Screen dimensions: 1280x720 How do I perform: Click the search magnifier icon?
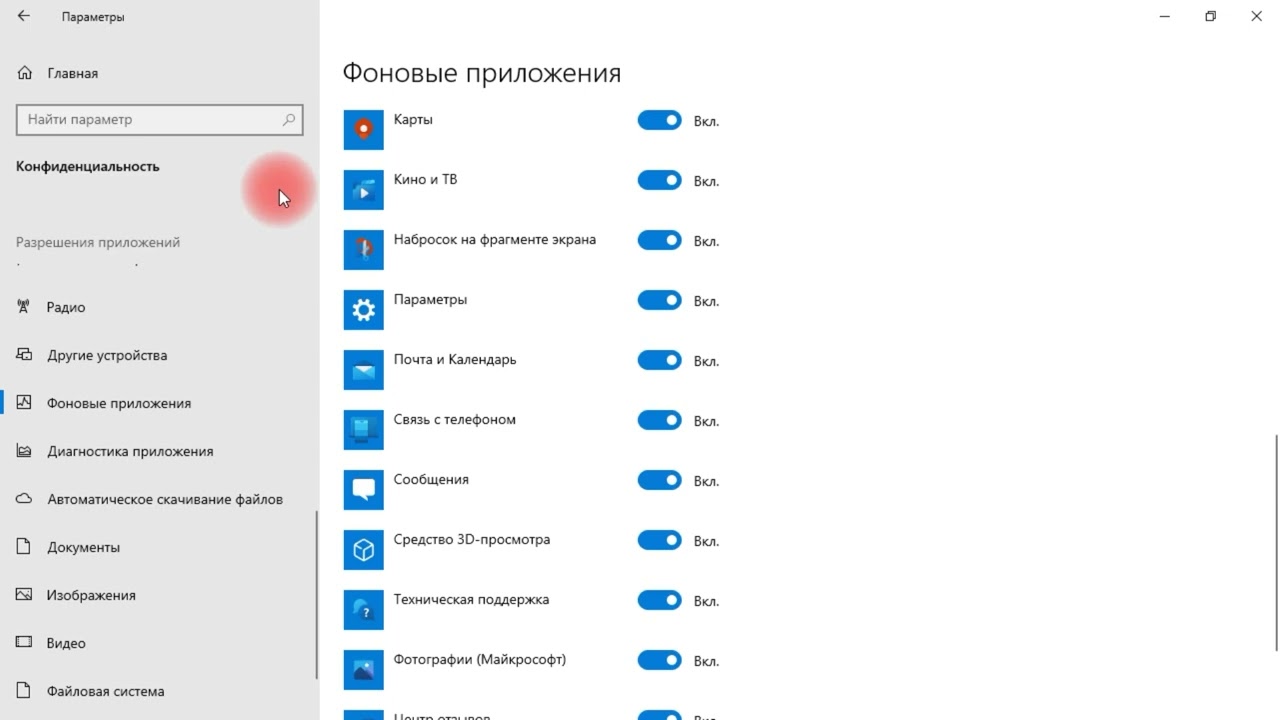click(x=289, y=119)
